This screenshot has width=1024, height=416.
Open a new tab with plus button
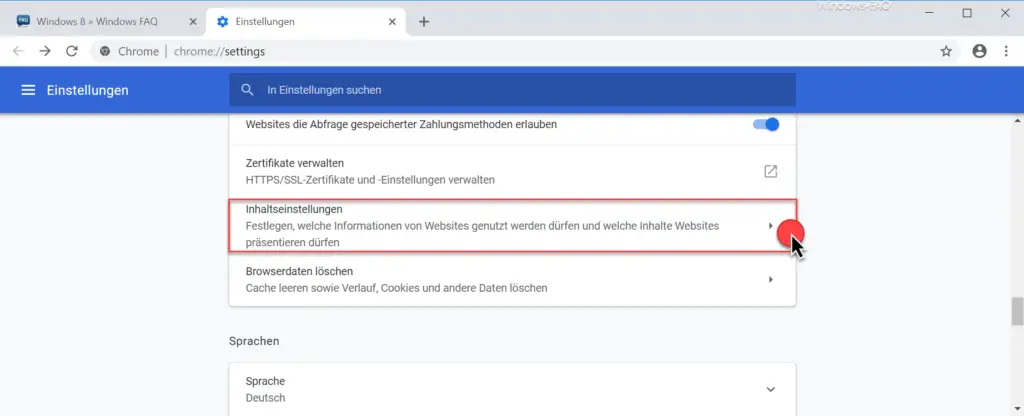point(424,22)
